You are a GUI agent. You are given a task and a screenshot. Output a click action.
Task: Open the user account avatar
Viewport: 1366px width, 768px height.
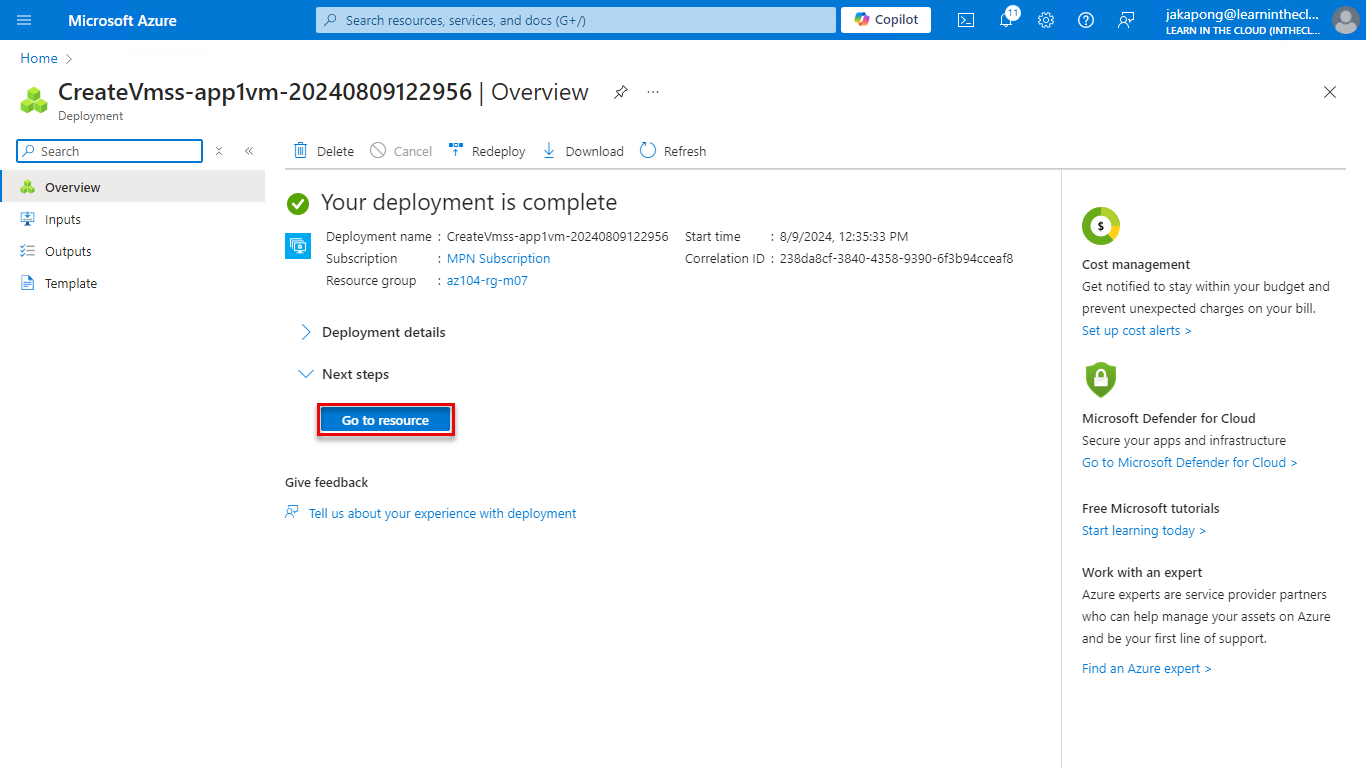1345,20
